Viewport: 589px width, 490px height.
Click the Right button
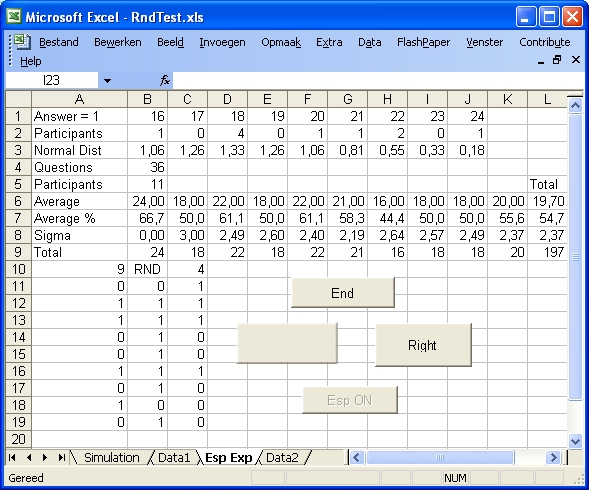coord(423,345)
